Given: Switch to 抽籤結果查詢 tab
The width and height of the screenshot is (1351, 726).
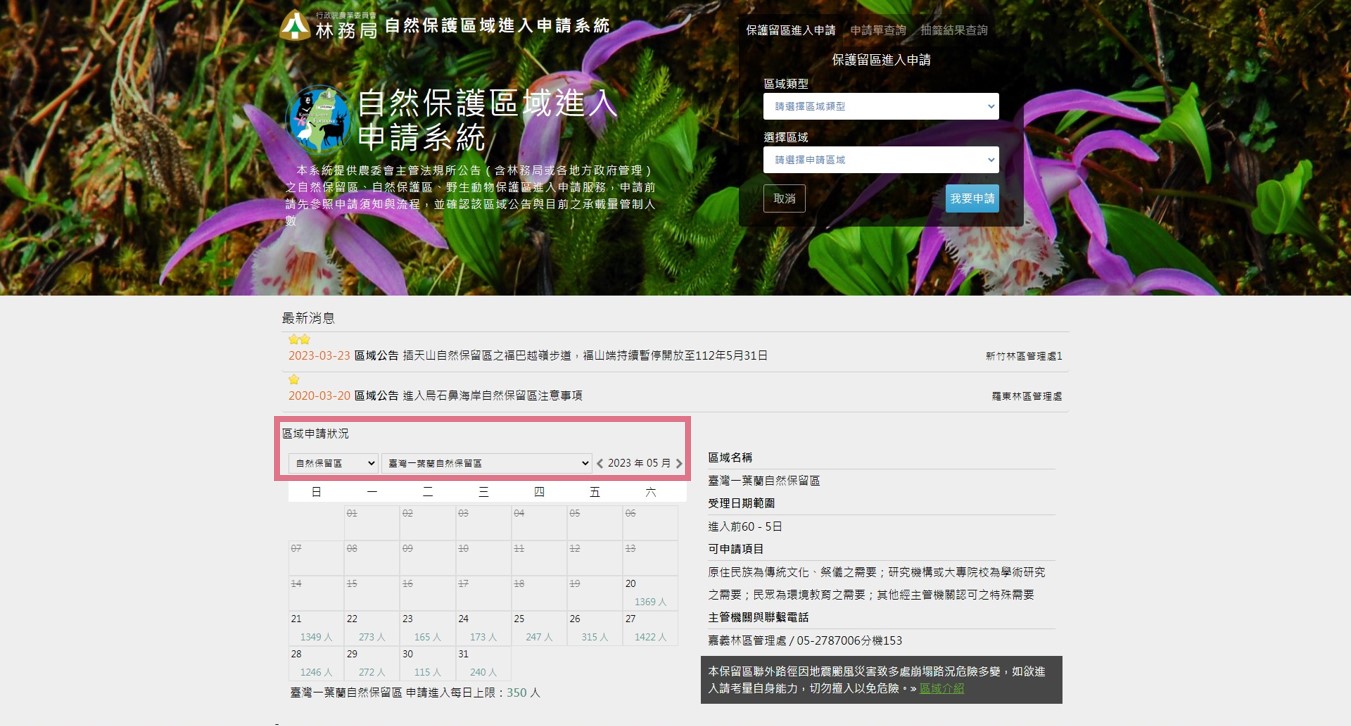Looking at the screenshot, I should 954,31.
